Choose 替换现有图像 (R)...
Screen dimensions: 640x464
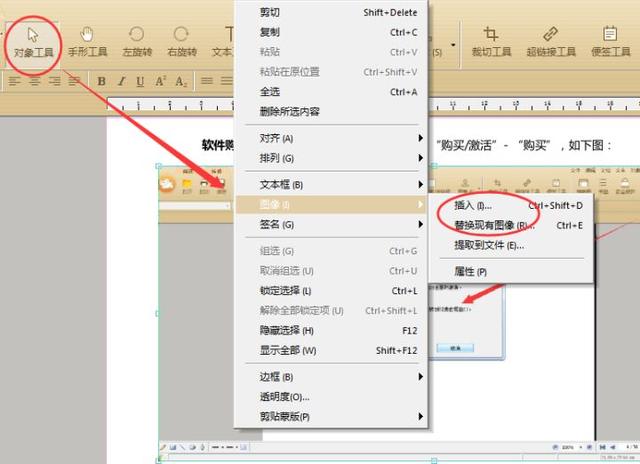(x=511, y=225)
